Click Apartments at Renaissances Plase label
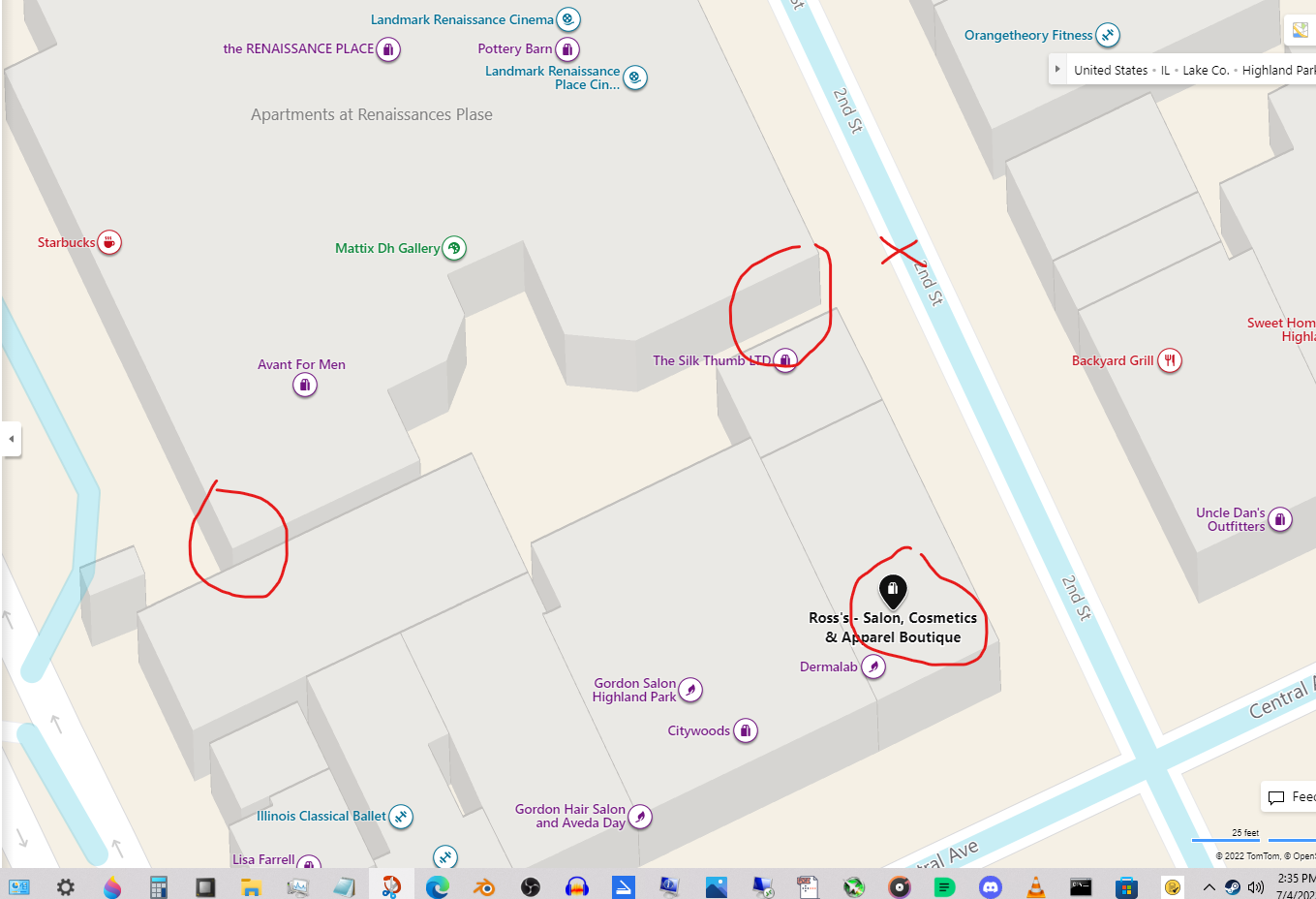Screen dimensions: 1316x899 tap(372, 114)
